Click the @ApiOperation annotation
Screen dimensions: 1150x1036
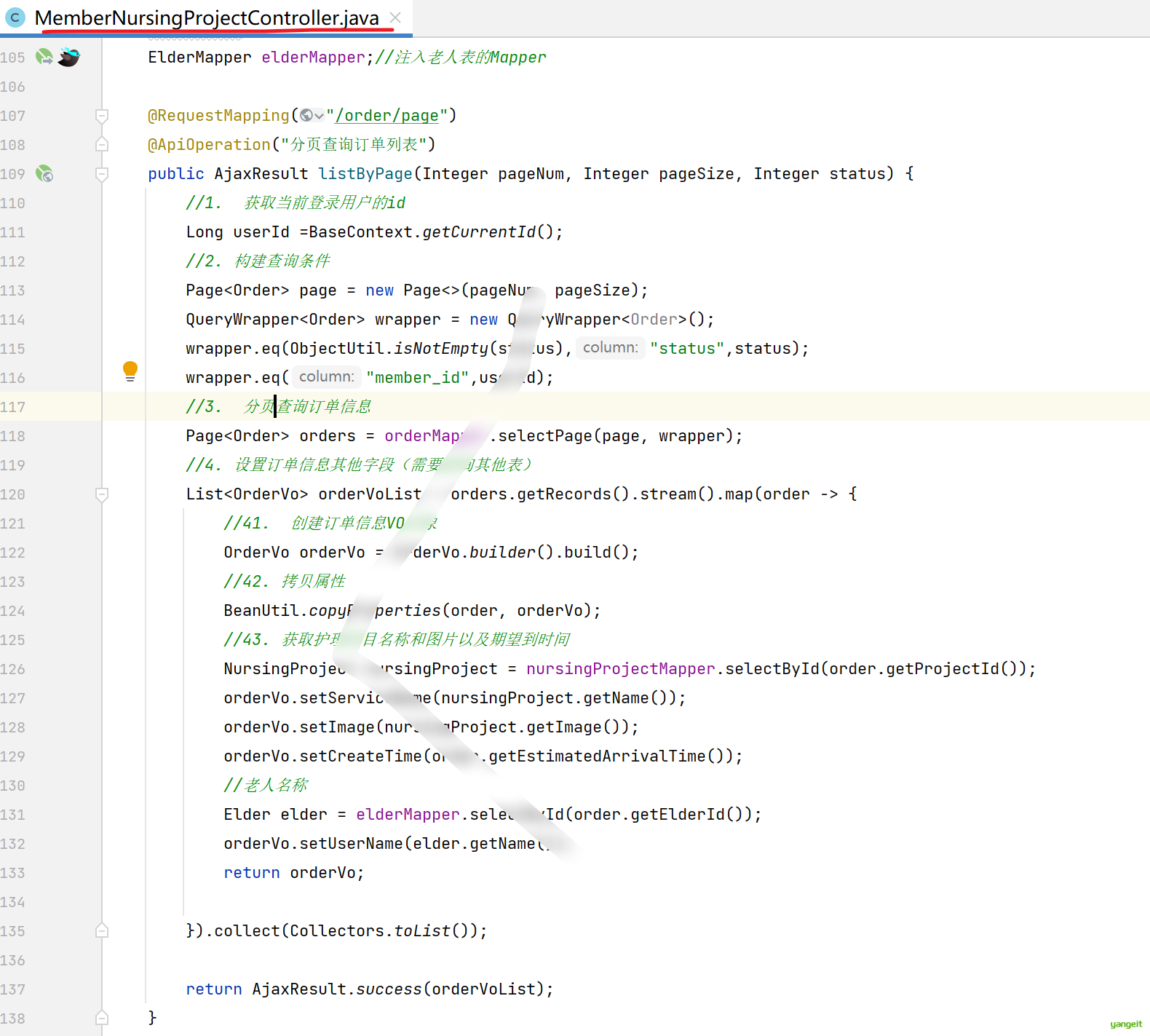coord(209,144)
